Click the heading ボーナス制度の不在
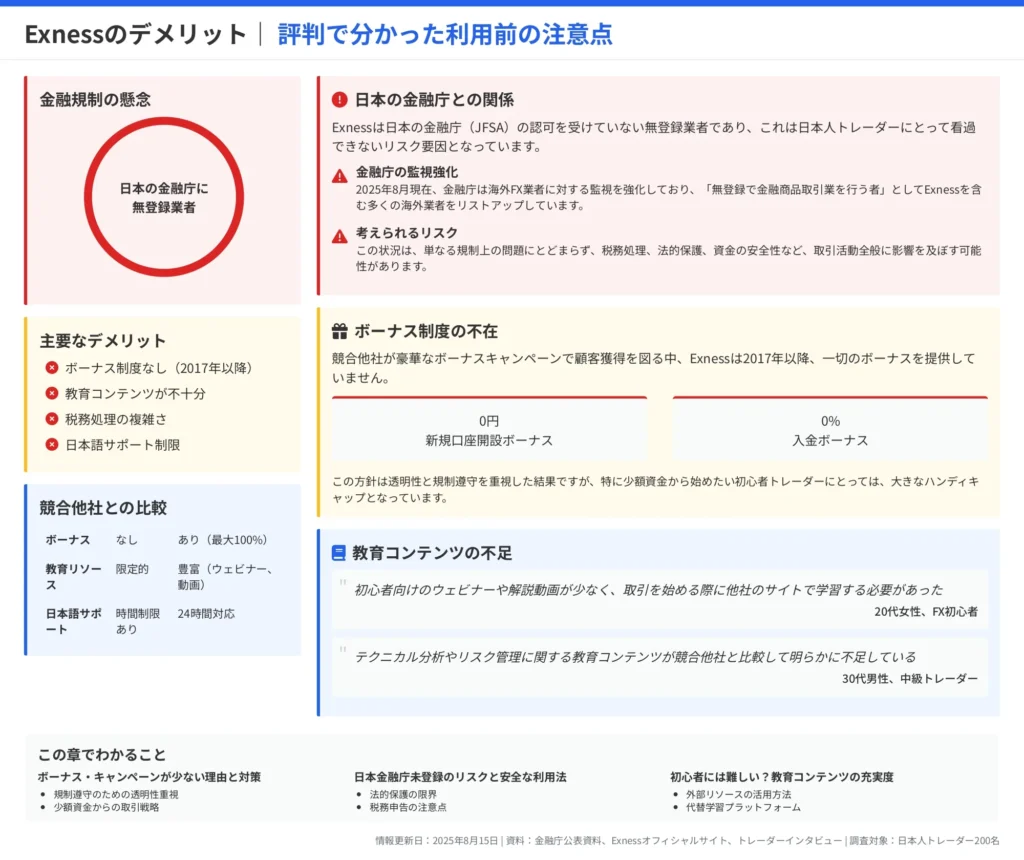 (x=426, y=332)
